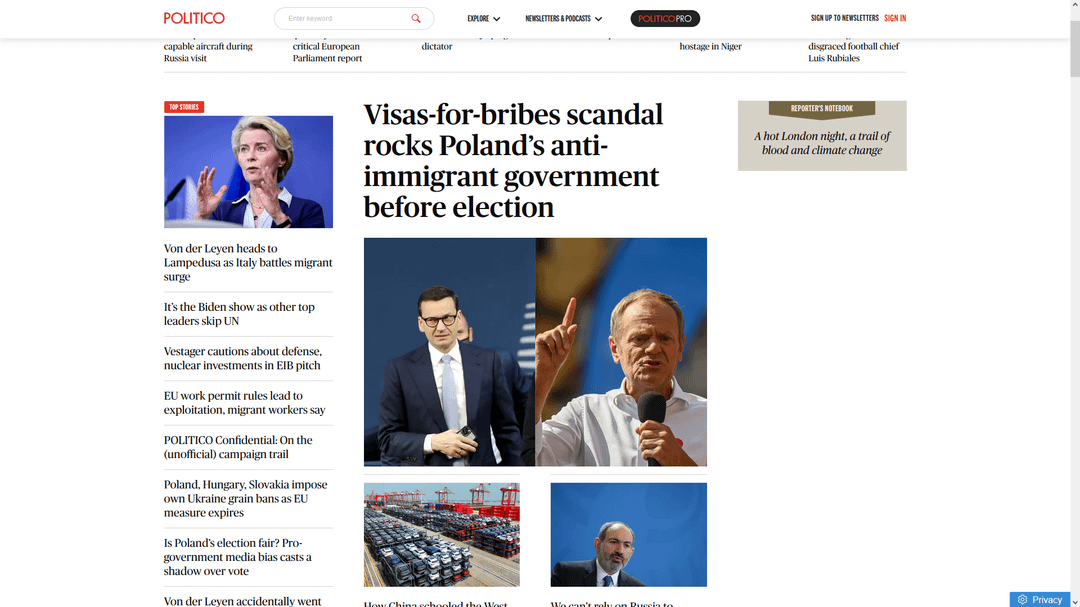Open the EXPLORE menu item

478,18
